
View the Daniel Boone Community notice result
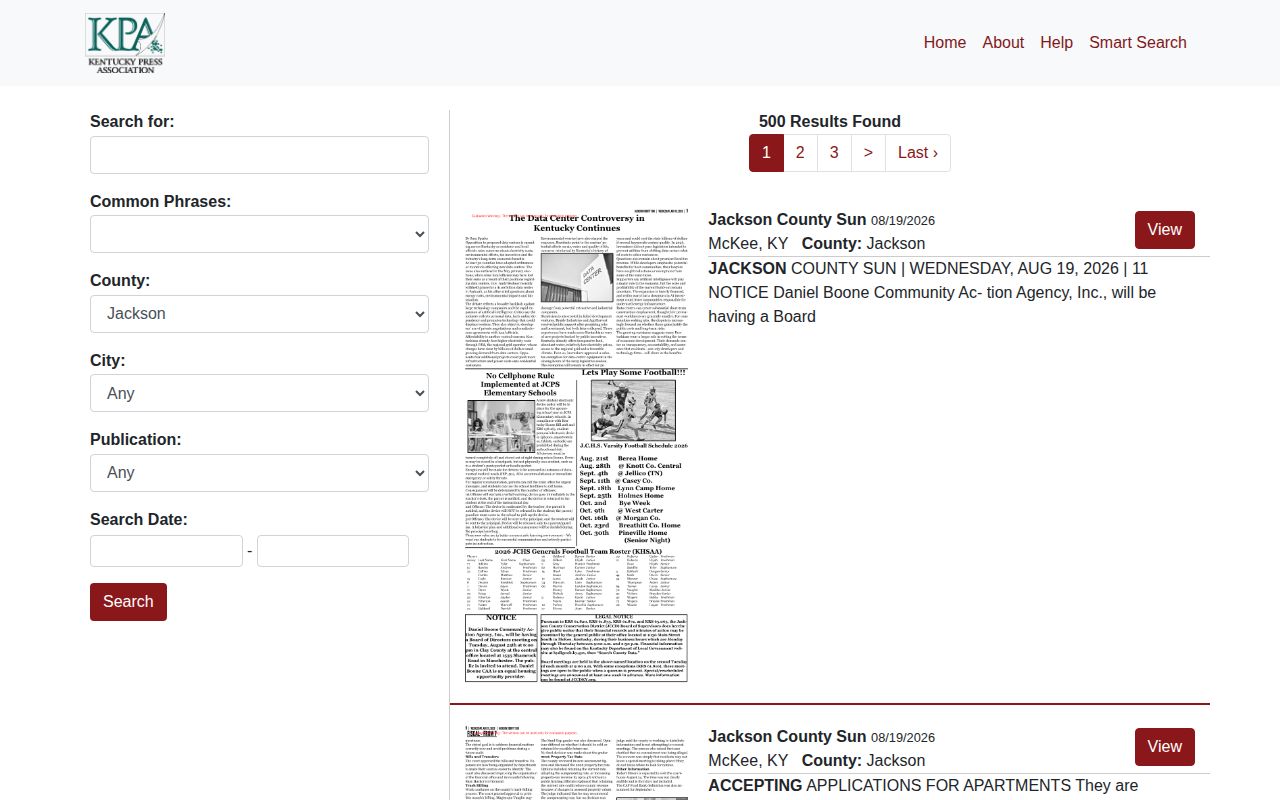1165,230
